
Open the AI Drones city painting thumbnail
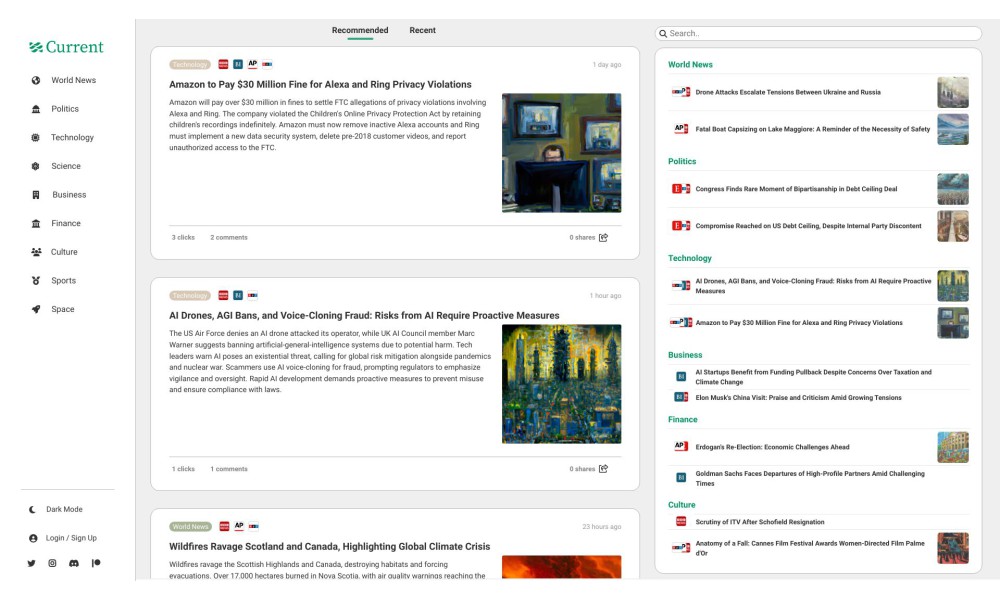point(561,384)
